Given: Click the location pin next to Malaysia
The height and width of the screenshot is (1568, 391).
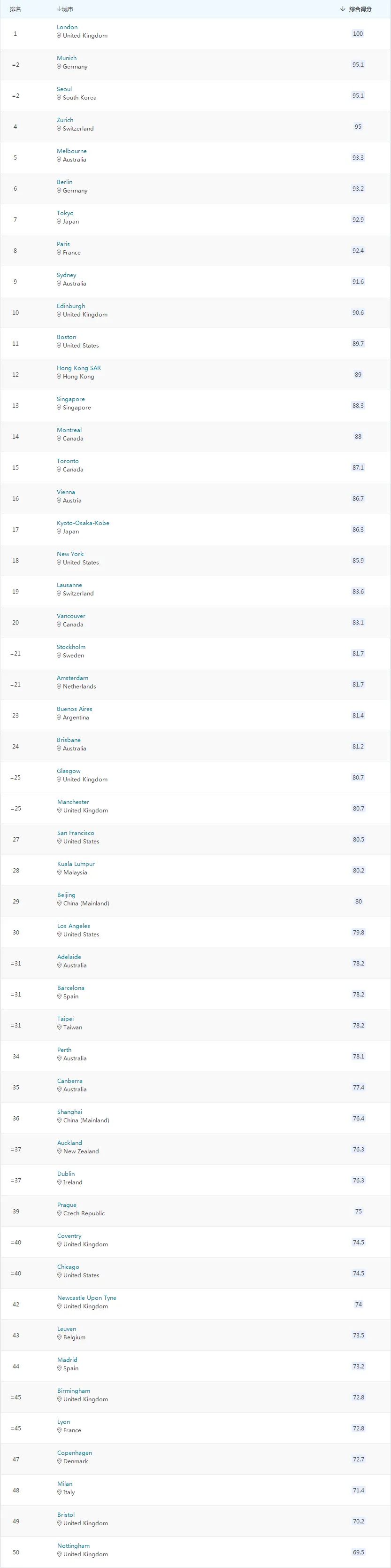Looking at the screenshot, I should (x=60, y=872).
